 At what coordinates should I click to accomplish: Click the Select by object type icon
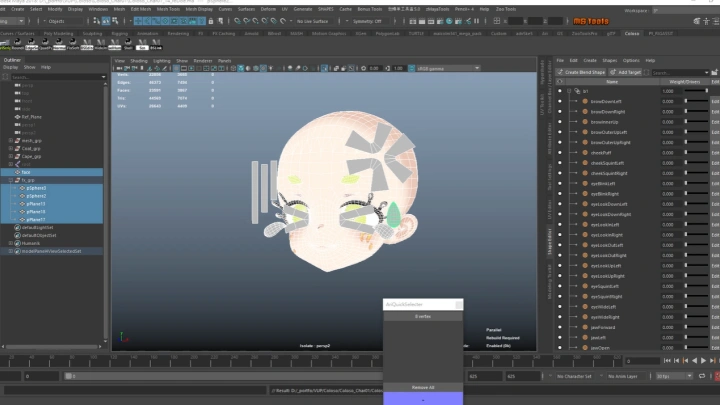click(x=106, y=21)
